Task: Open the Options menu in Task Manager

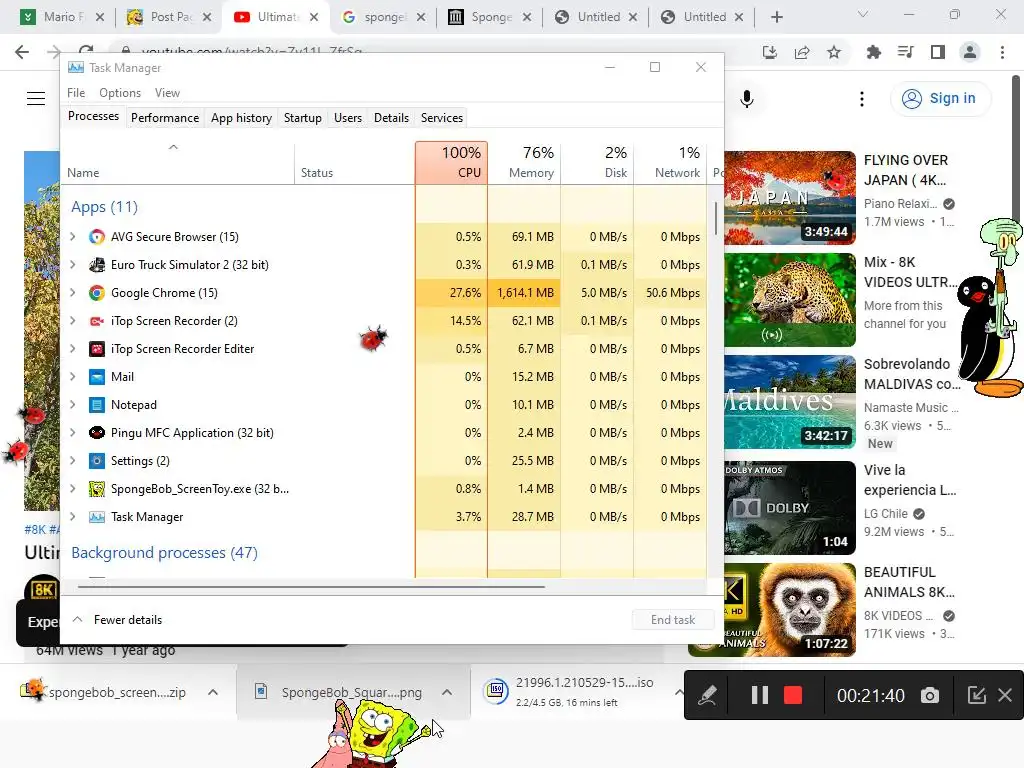Action: [120, 93]
